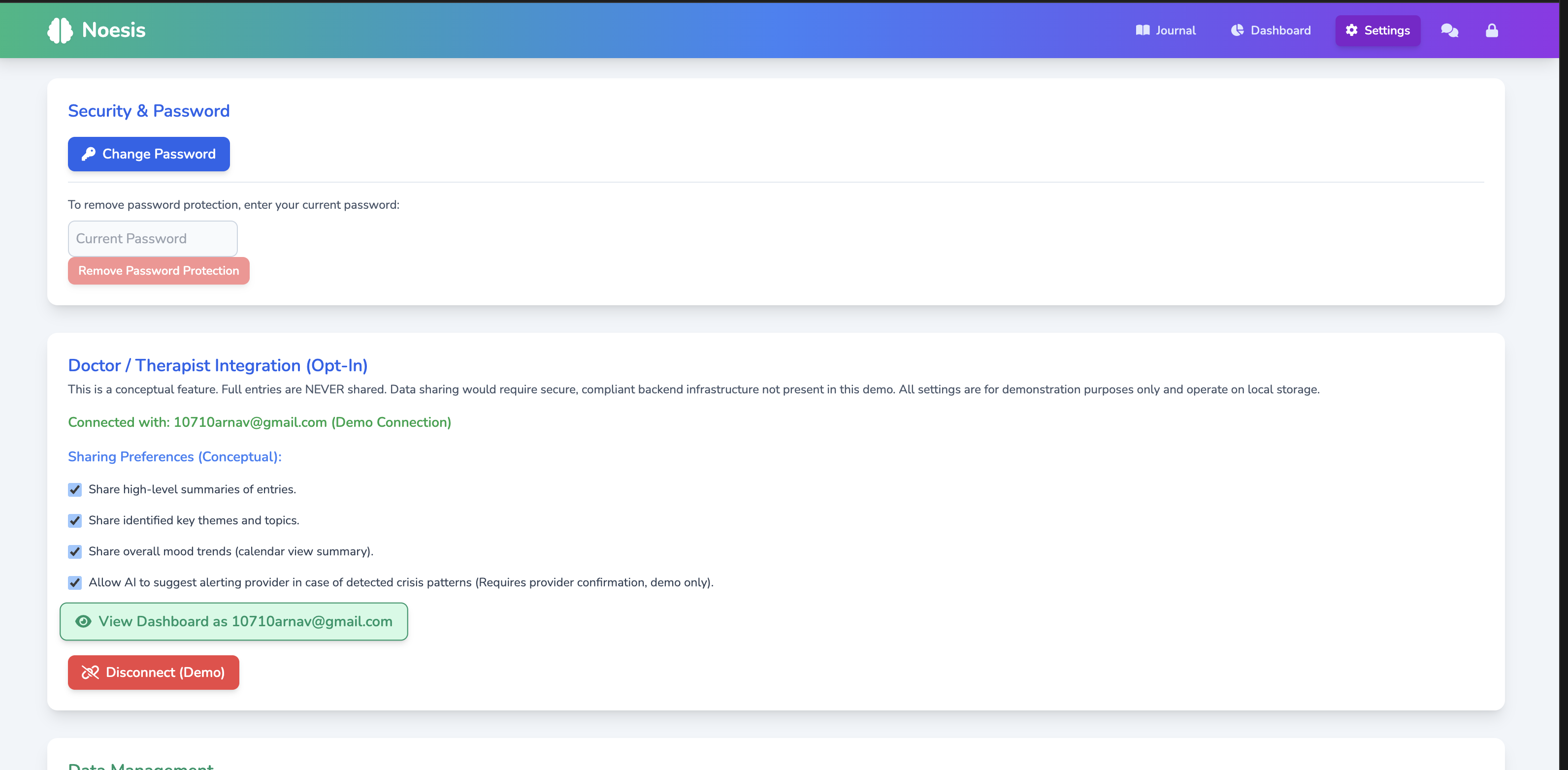
Task: Click the Disconnect (Demo) button
Action: (153, 672)
